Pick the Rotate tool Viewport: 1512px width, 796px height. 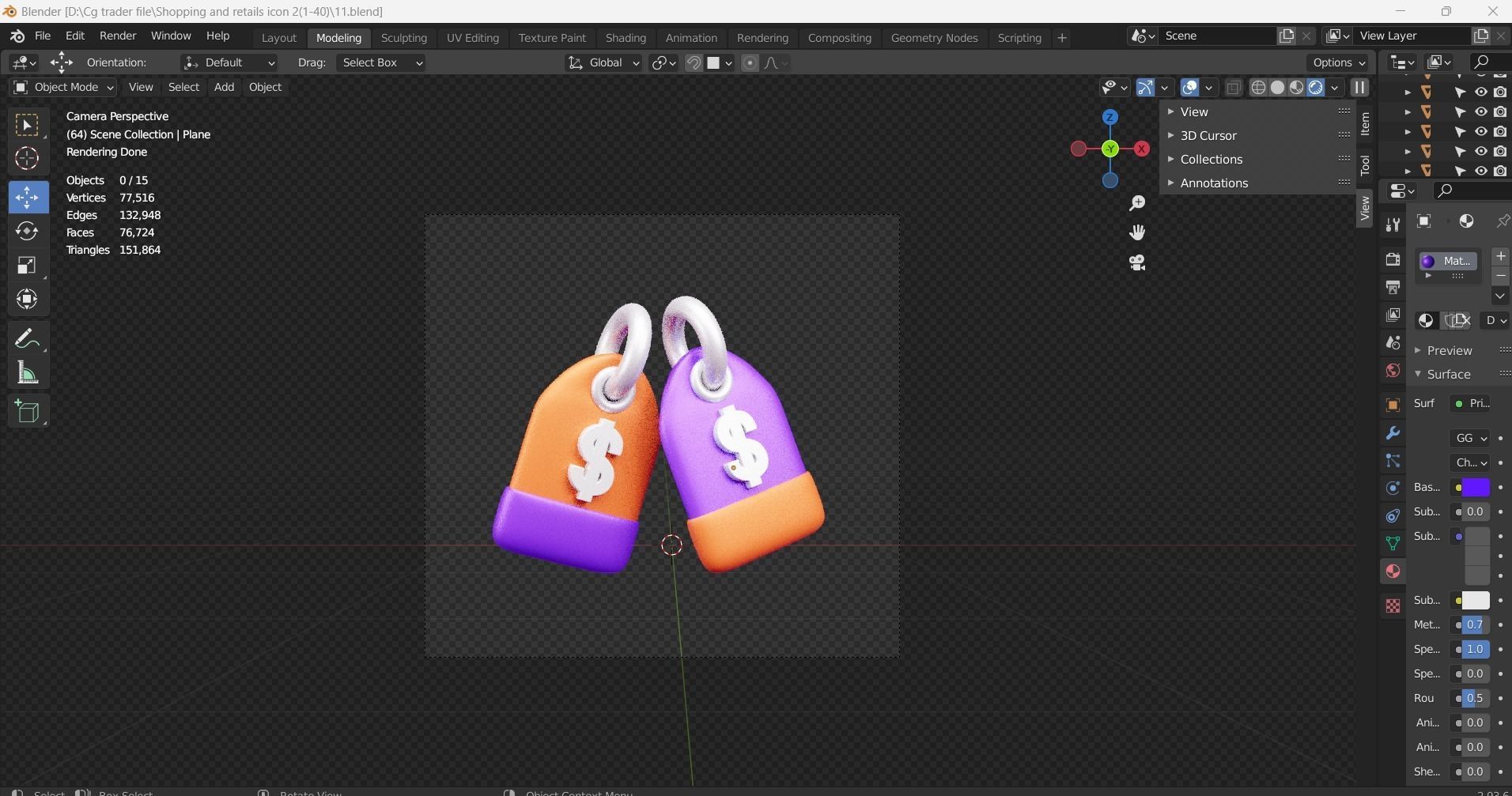tap(28, 231)
